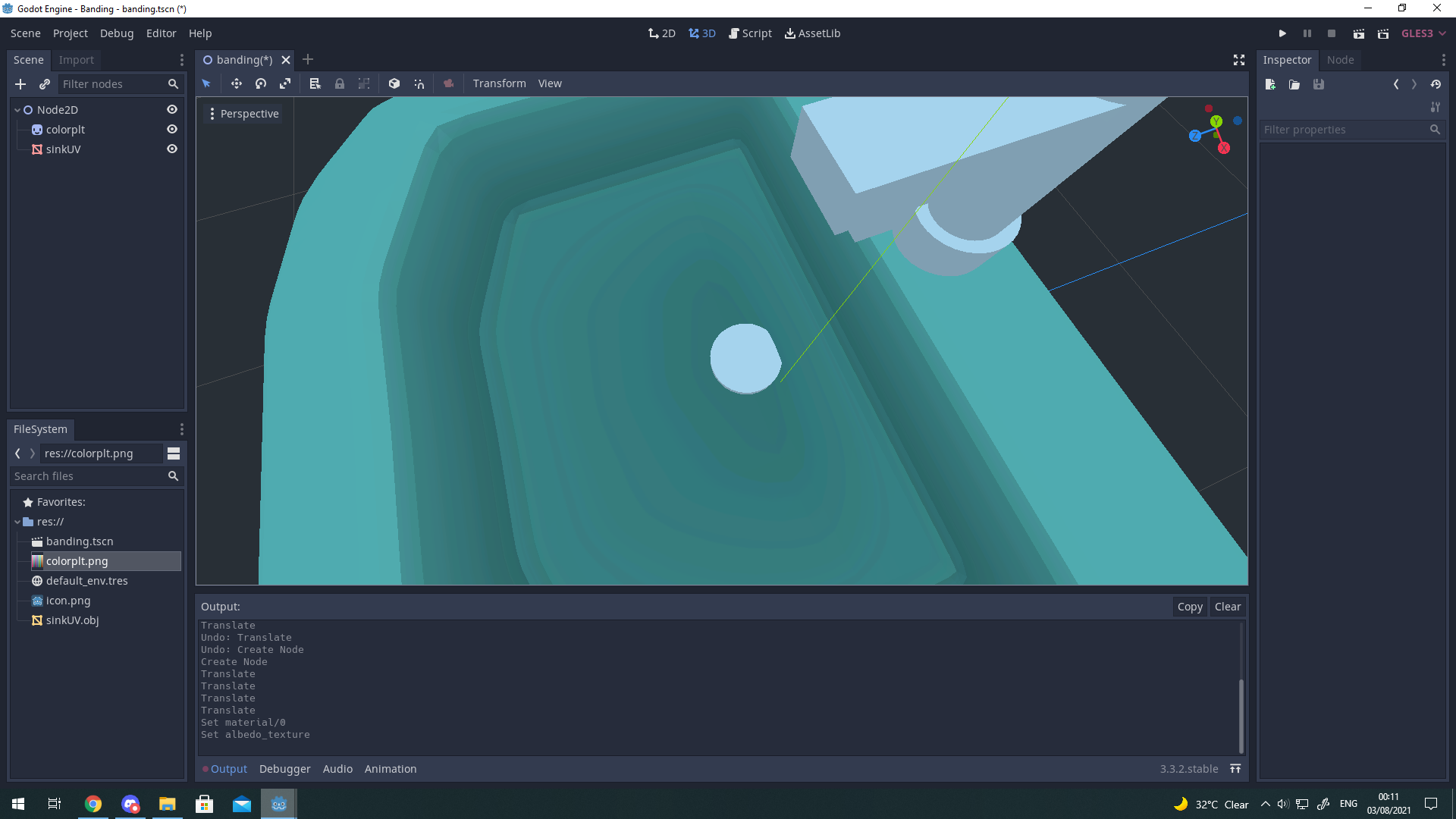Switch to the Debugger tab
This screenshot has width=1456, height=819.
click(284, 768)
